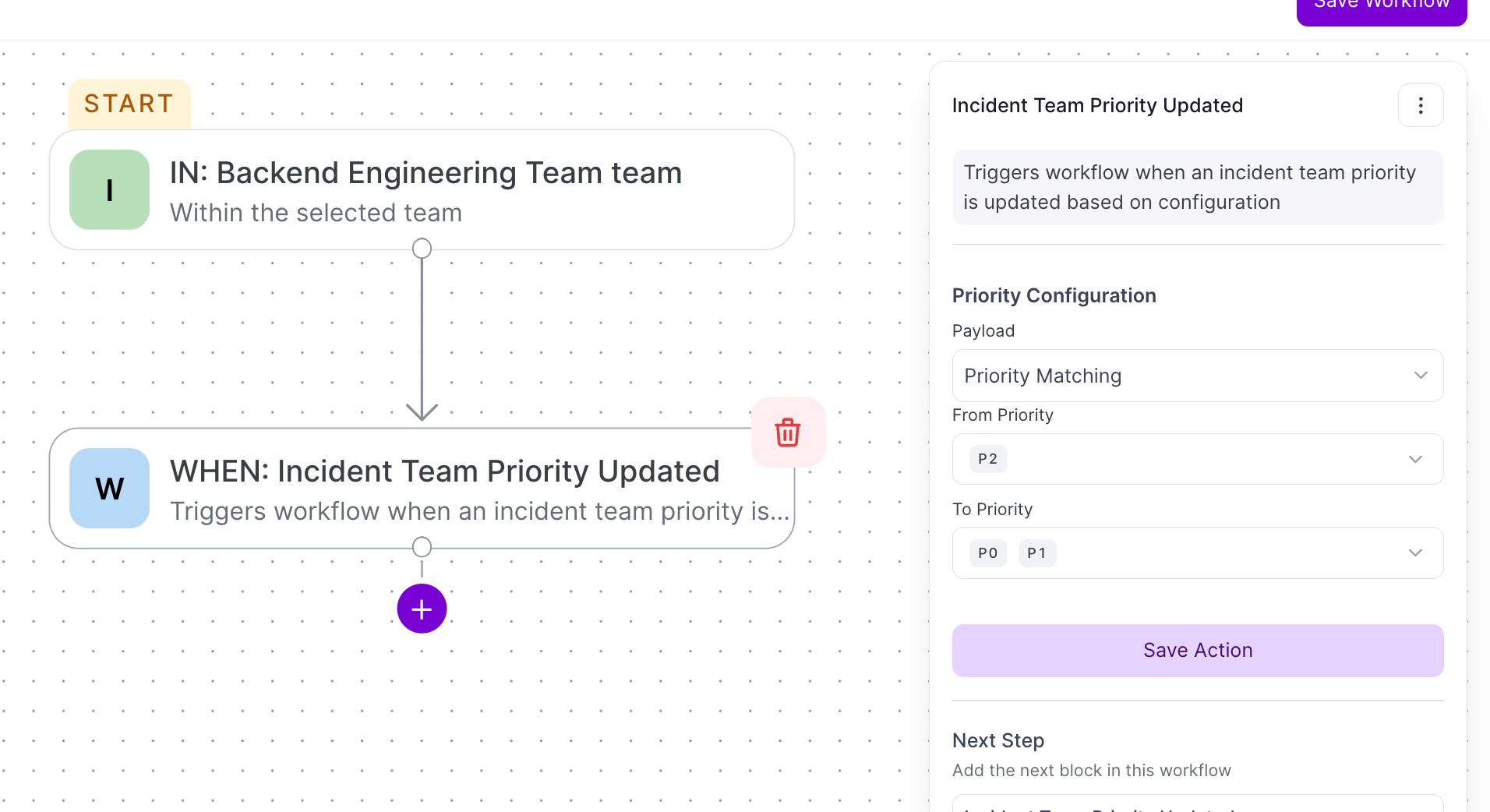This screenshot has height=812, width=1490.
Task: Click the arrowhead pointing to the WHEN block
Action: click(x=422, y=411)
